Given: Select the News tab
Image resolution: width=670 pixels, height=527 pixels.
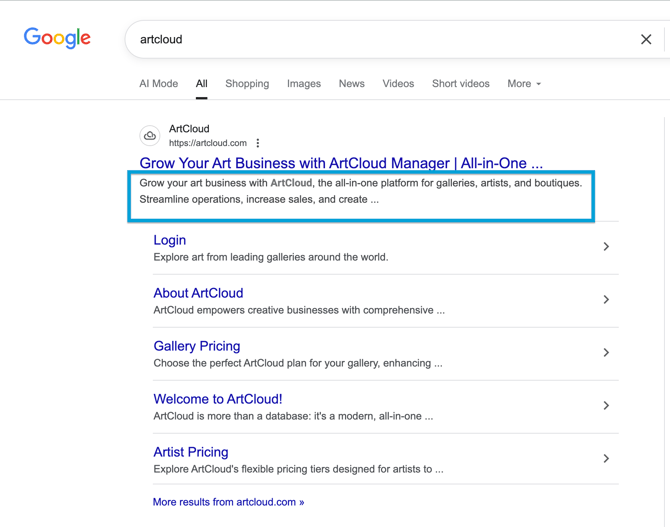Looking at the screenshot, I should click(351, 84).
